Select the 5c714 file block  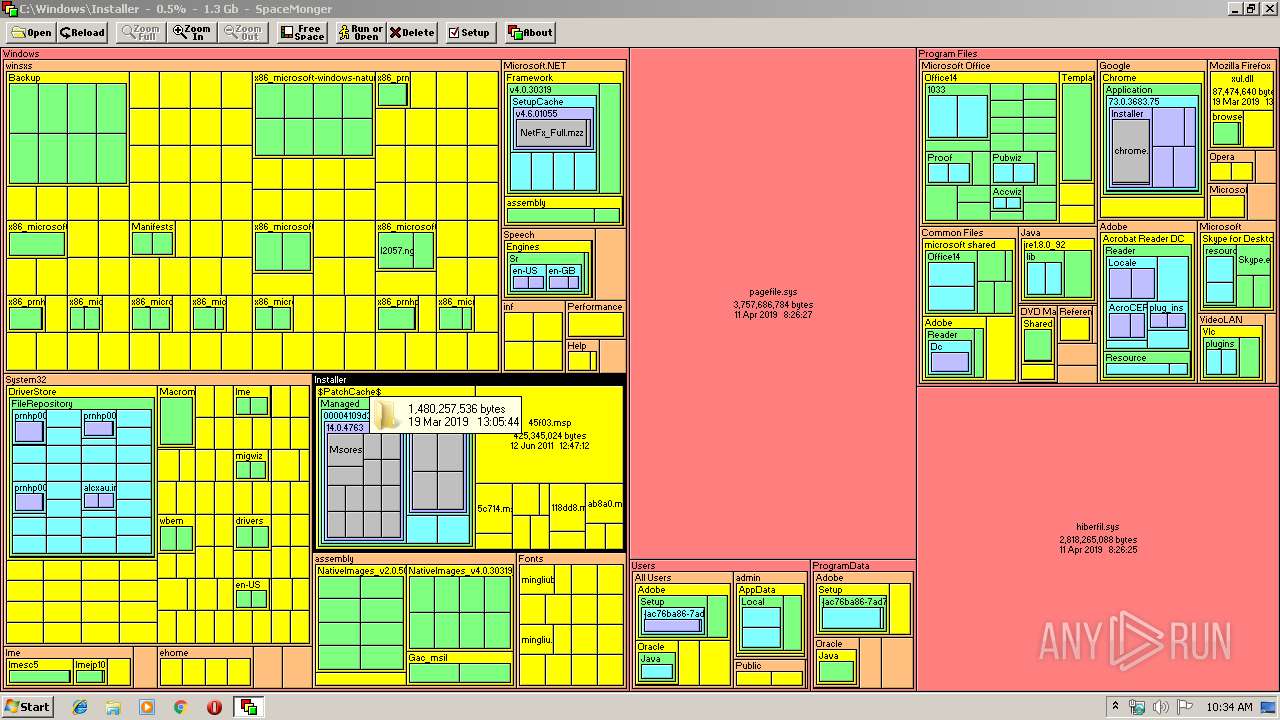coord(494,508)
